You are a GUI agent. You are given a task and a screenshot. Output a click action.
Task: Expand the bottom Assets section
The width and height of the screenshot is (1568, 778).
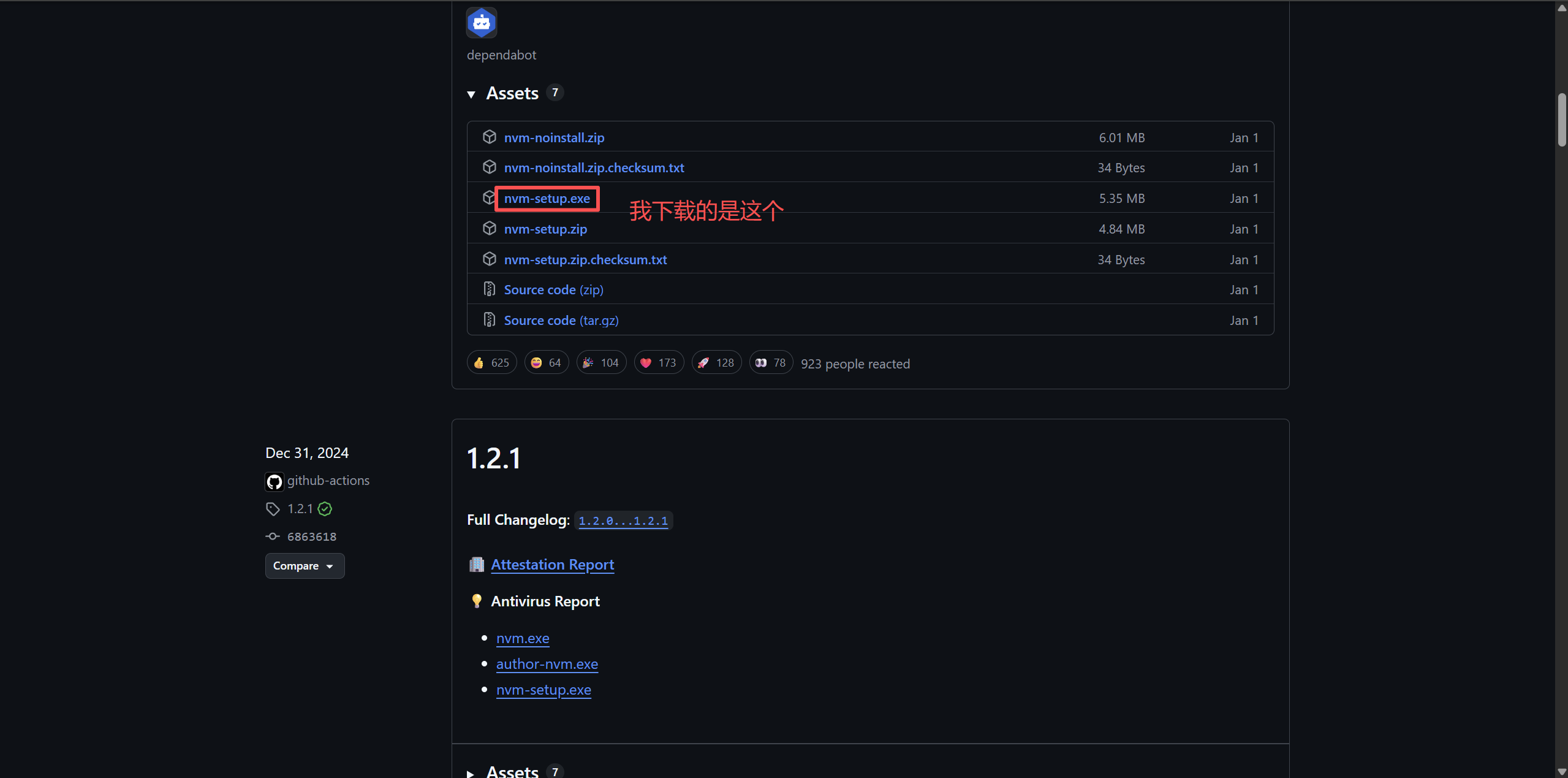pos(471,773)
